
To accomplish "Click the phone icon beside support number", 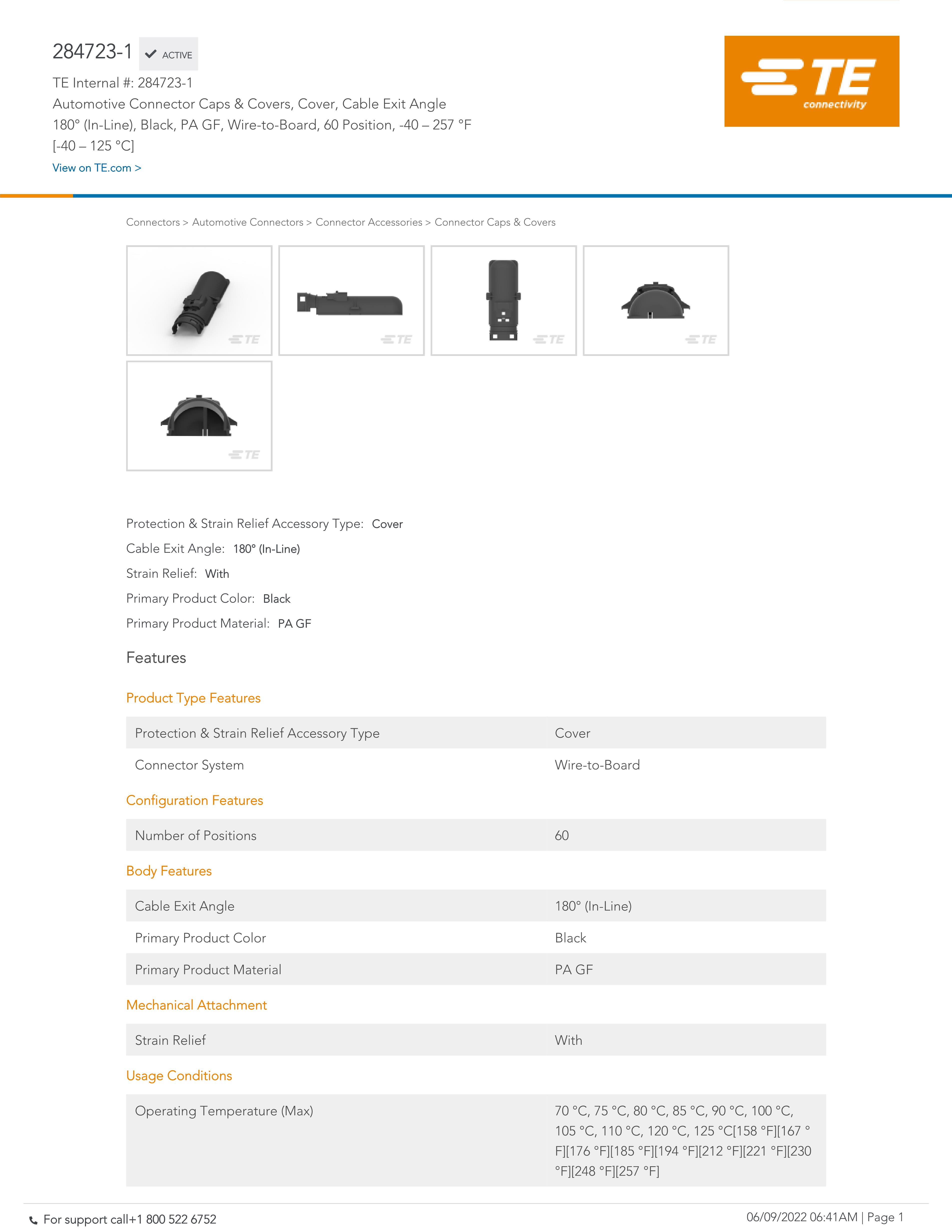I will (33, 1220).
